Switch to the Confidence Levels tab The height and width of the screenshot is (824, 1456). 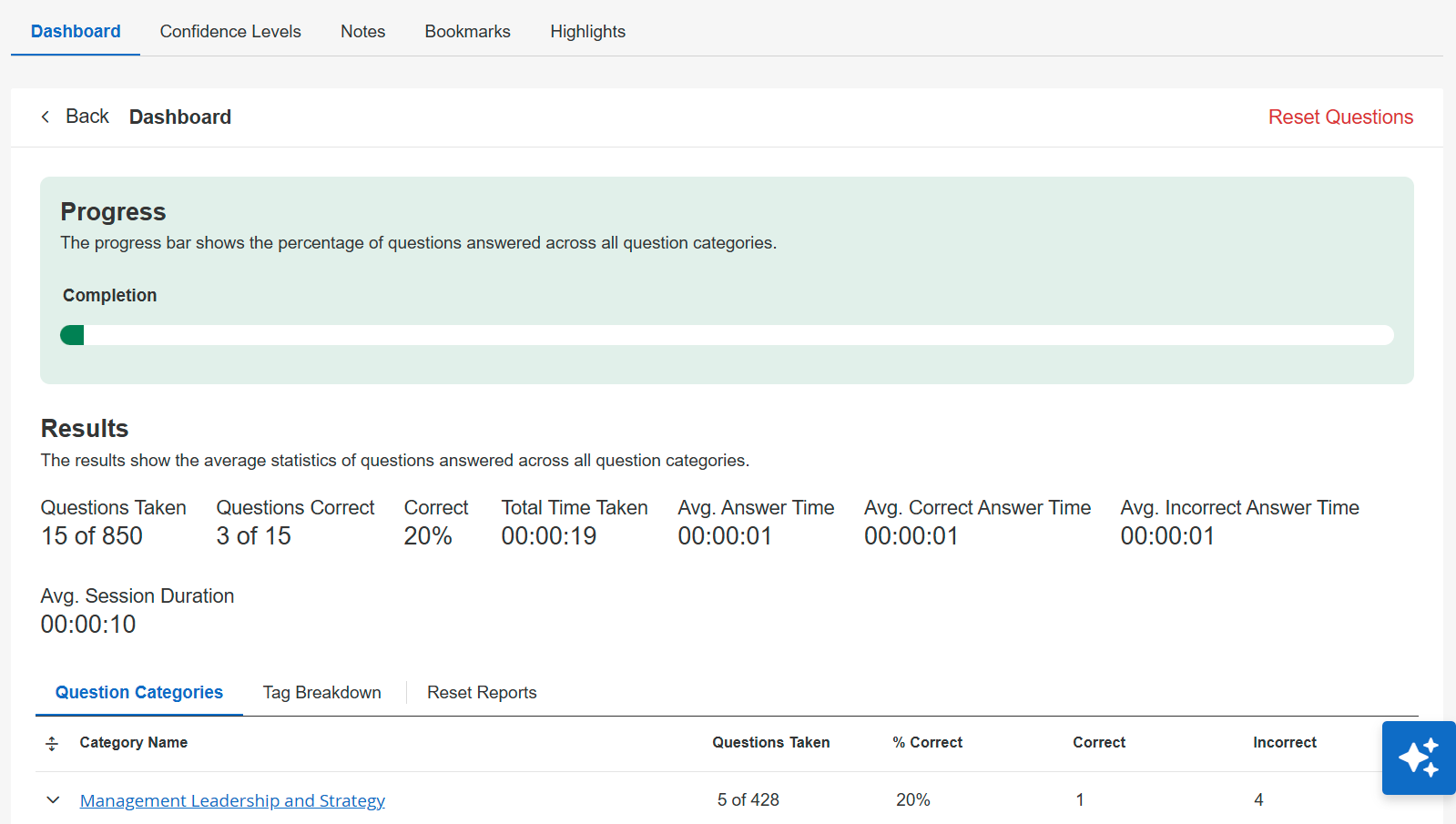230,32
